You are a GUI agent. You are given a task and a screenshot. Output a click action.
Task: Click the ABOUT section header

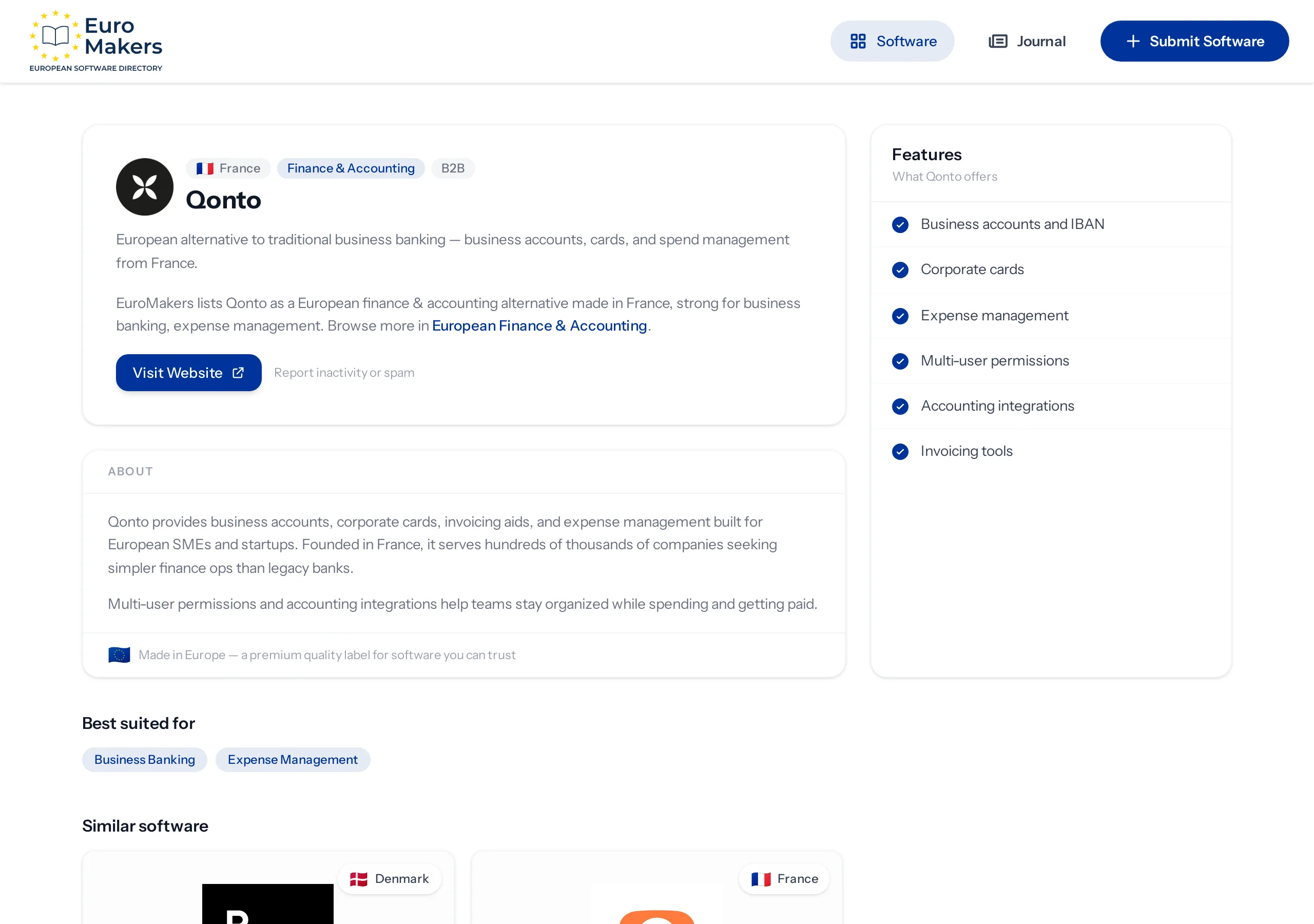pos(130,471)
